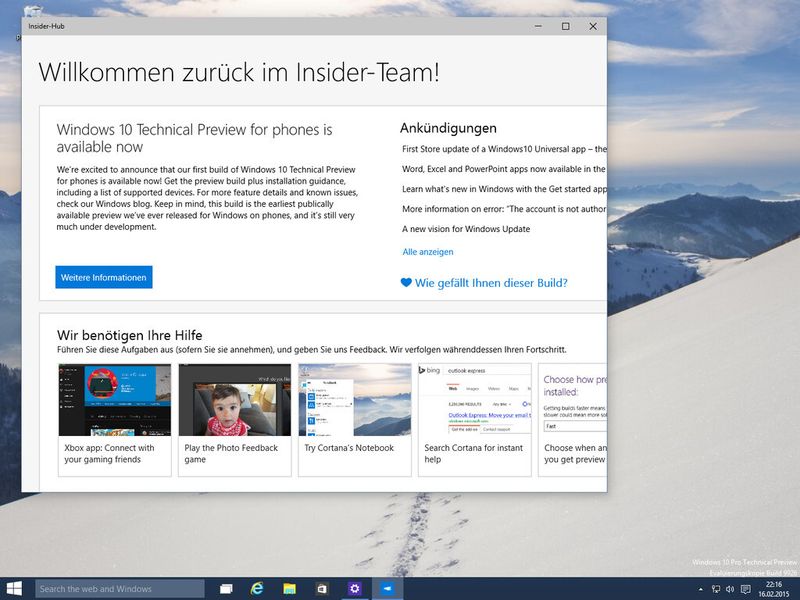Open the Search Cortana for instant help card
This screenshot has height=600, width=800.
pyautogui.click(x=474, y=420)
